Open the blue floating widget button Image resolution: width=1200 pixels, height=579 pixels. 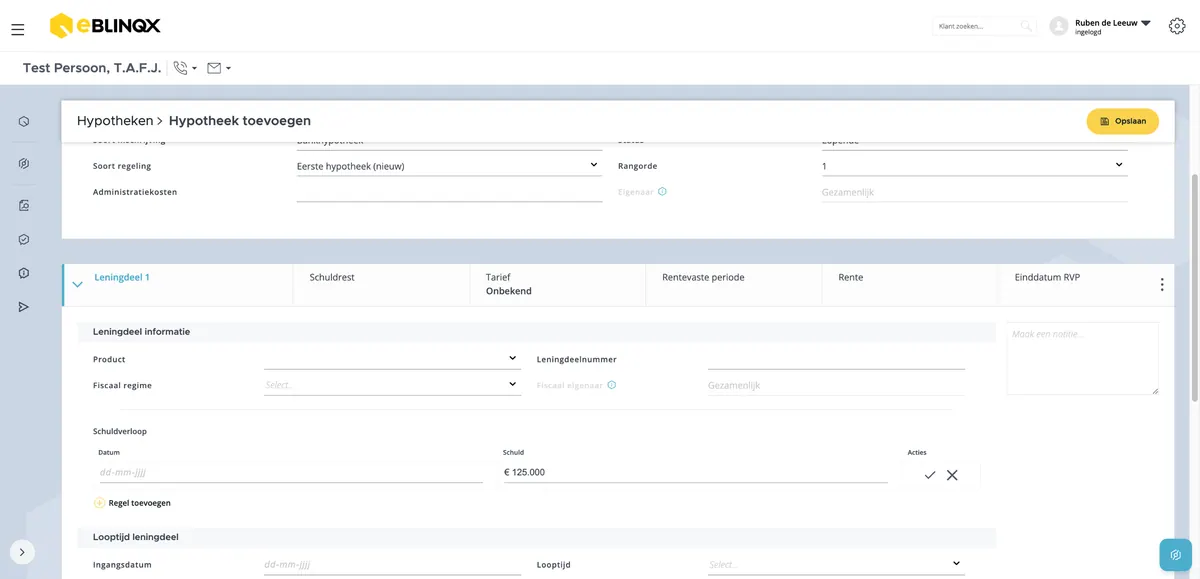coord(1176,555)
